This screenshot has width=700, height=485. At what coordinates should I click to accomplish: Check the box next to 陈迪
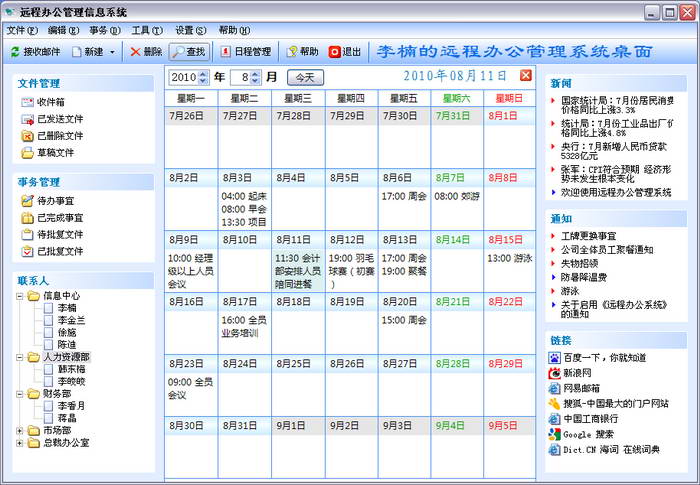click(49, 344)
